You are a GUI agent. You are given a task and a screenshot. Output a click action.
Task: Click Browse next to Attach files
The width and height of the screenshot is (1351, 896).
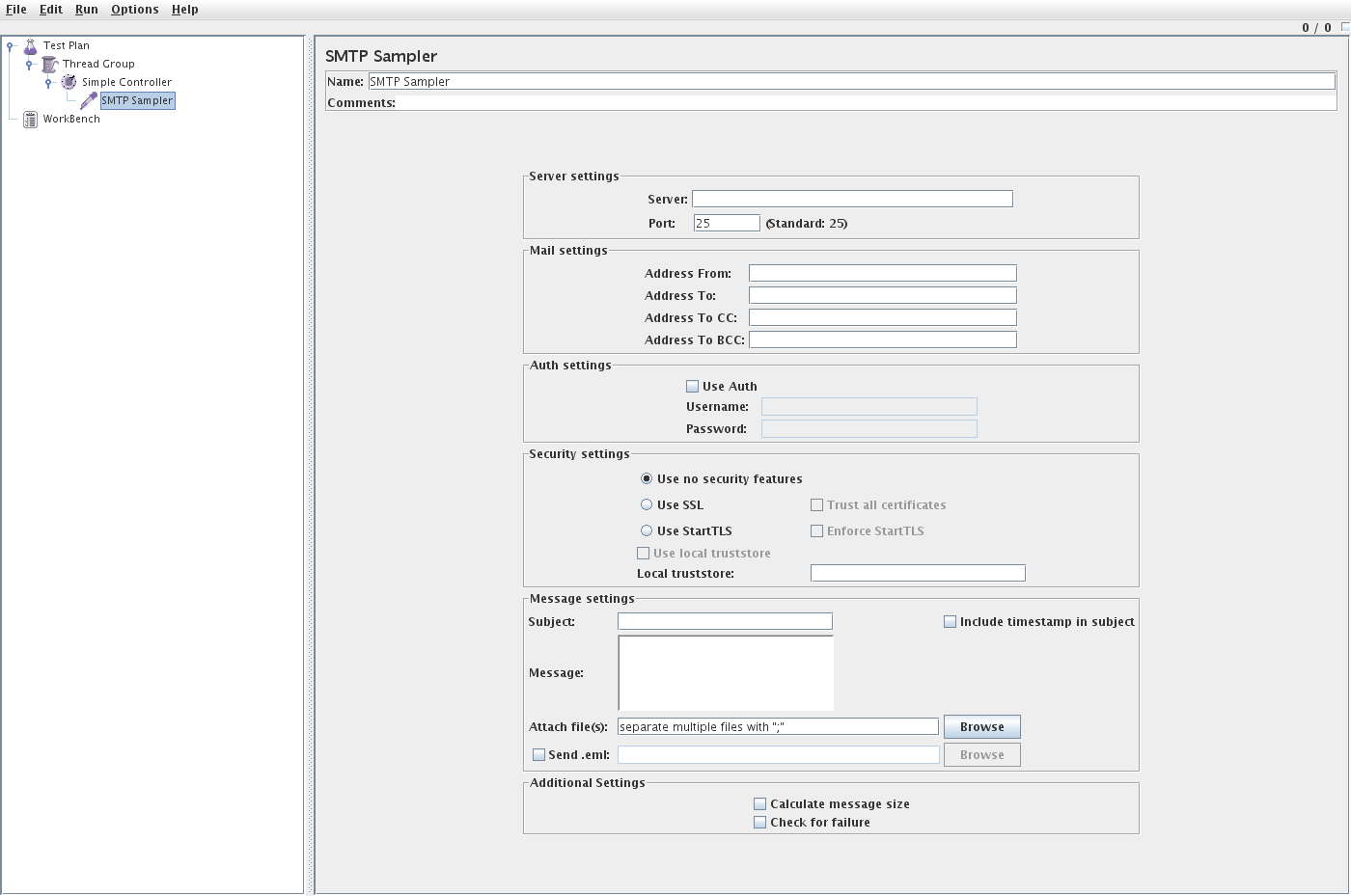981,726
